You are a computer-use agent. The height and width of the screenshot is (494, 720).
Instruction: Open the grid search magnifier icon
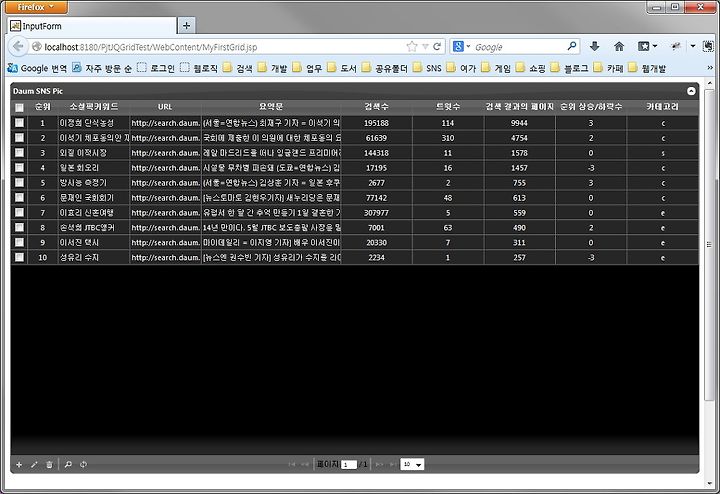click(x=68, y=465)
